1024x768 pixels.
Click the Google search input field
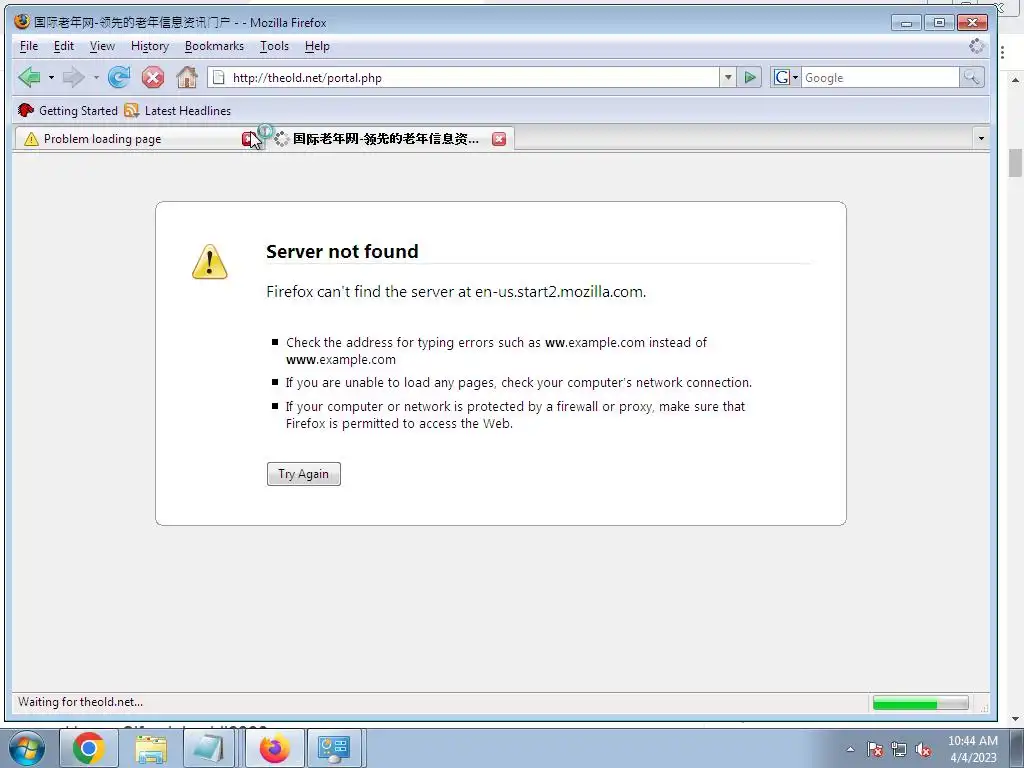click(x=880, y=77)
